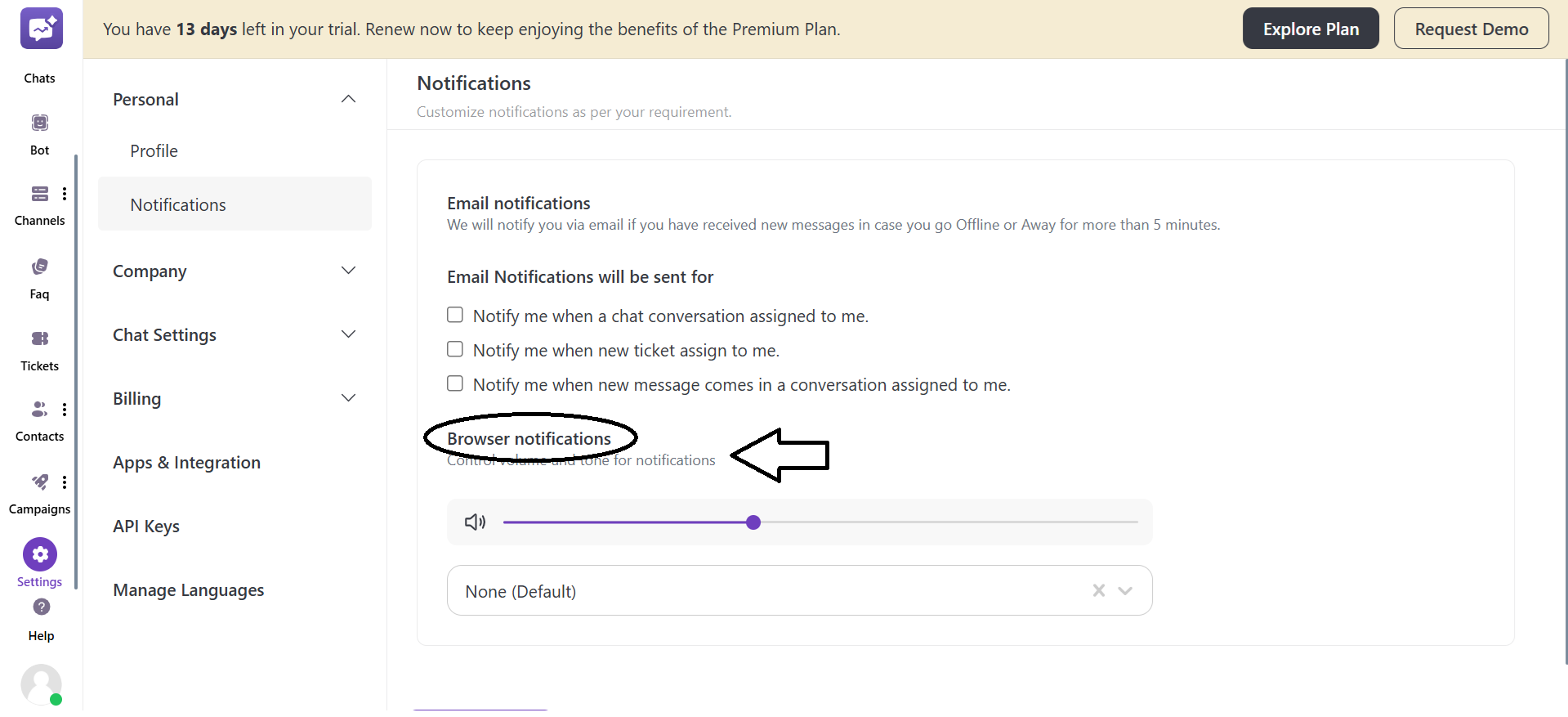
Task: Open the Bot section icon
Action: [40, 123]
